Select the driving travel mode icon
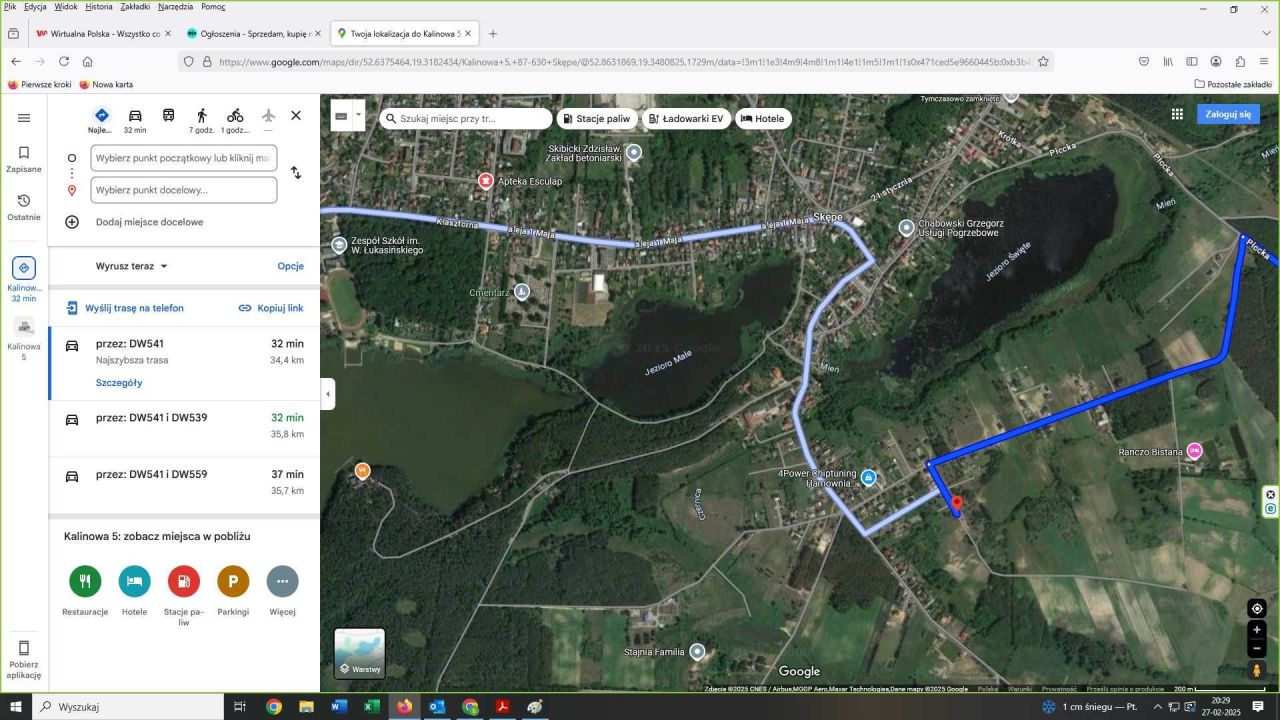 [135, 116]
